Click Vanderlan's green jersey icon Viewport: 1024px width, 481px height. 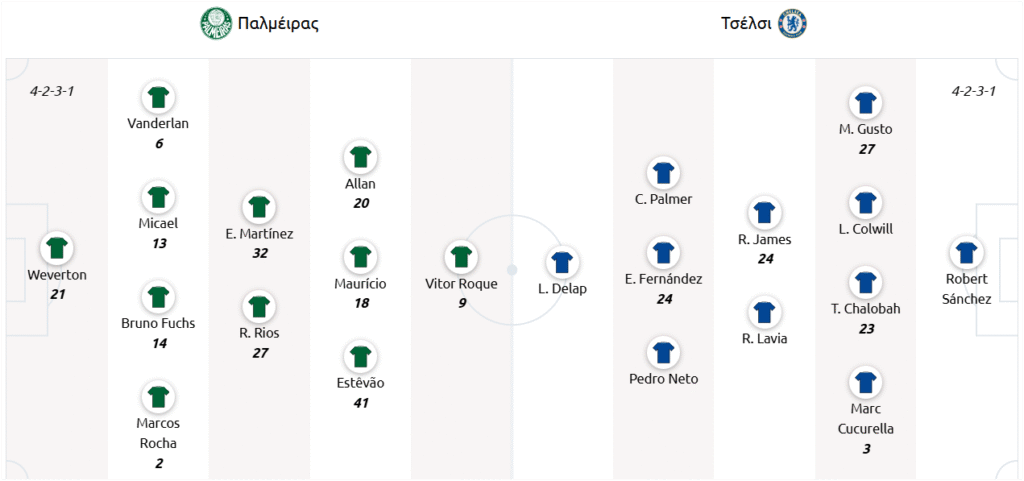pos(158,97)
